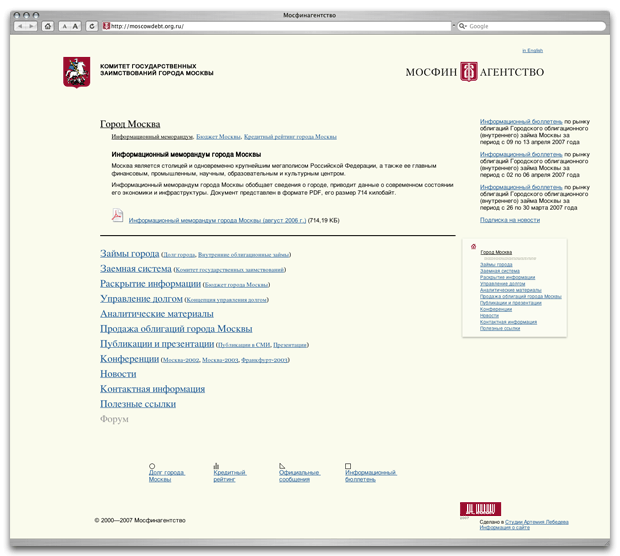The image size is (620, 556).
Task: Click Подписка на новости subscription link
Action: pos(509,220)
